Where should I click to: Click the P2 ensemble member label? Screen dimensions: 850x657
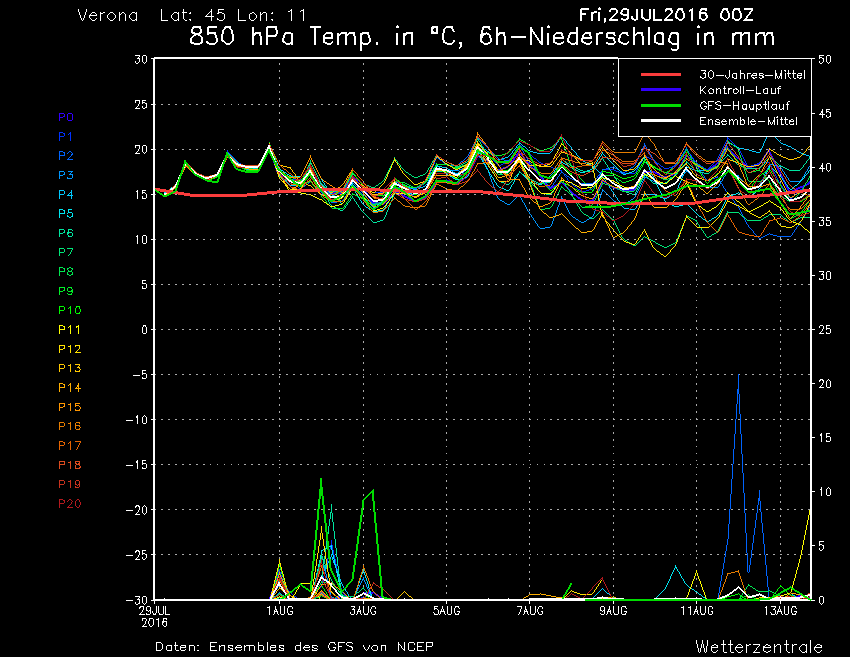click(66, 156)
